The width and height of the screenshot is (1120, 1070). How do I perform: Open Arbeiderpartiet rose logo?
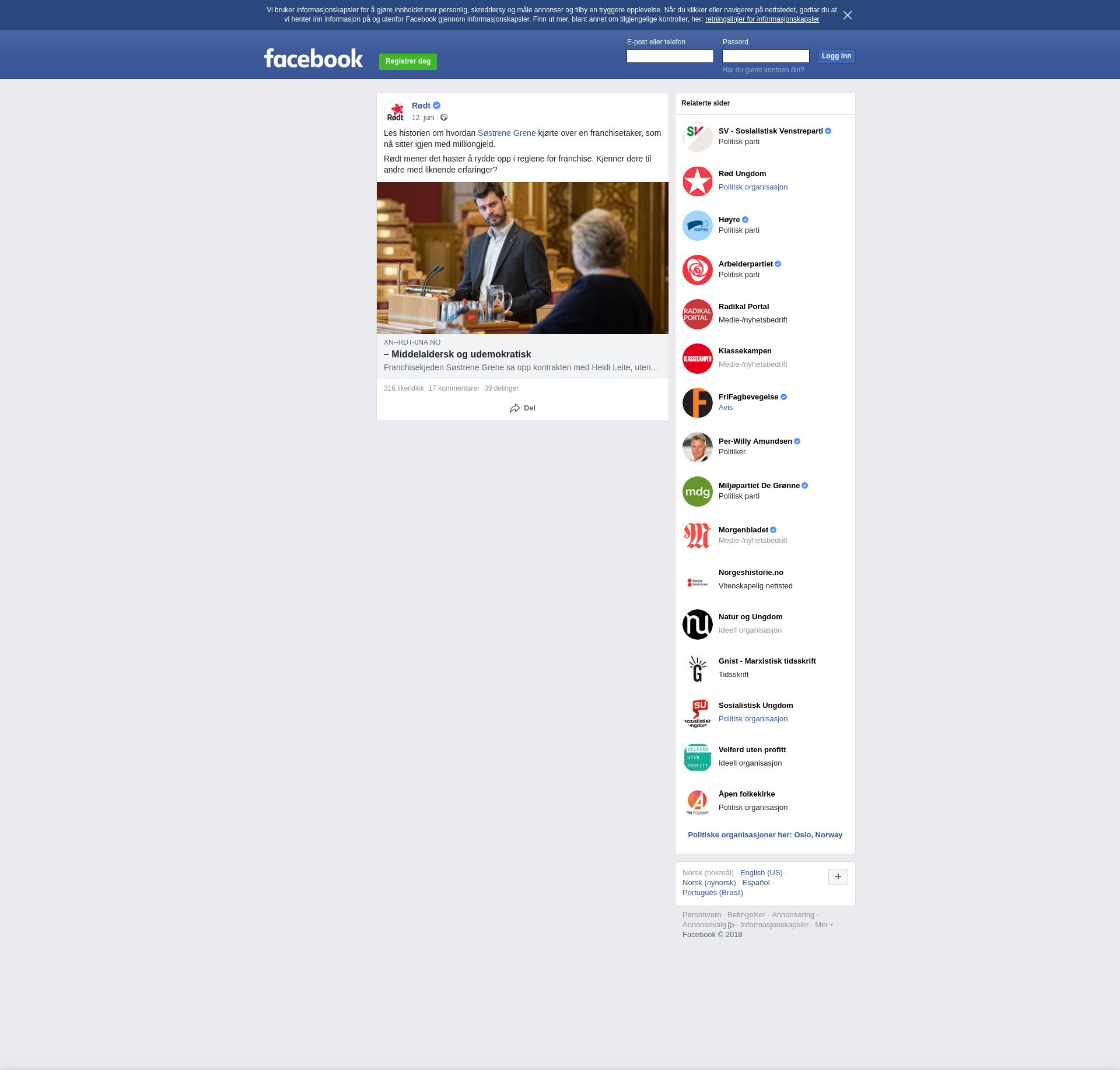click(697, 270)
